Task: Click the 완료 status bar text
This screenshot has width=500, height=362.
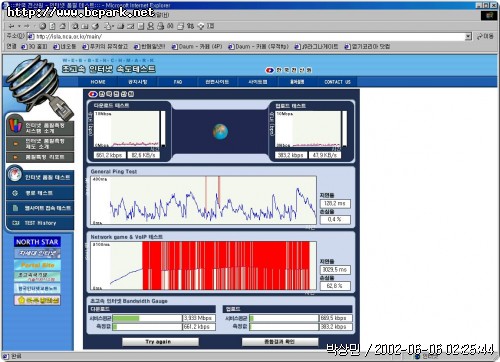Action: click(x=16, y=356)
